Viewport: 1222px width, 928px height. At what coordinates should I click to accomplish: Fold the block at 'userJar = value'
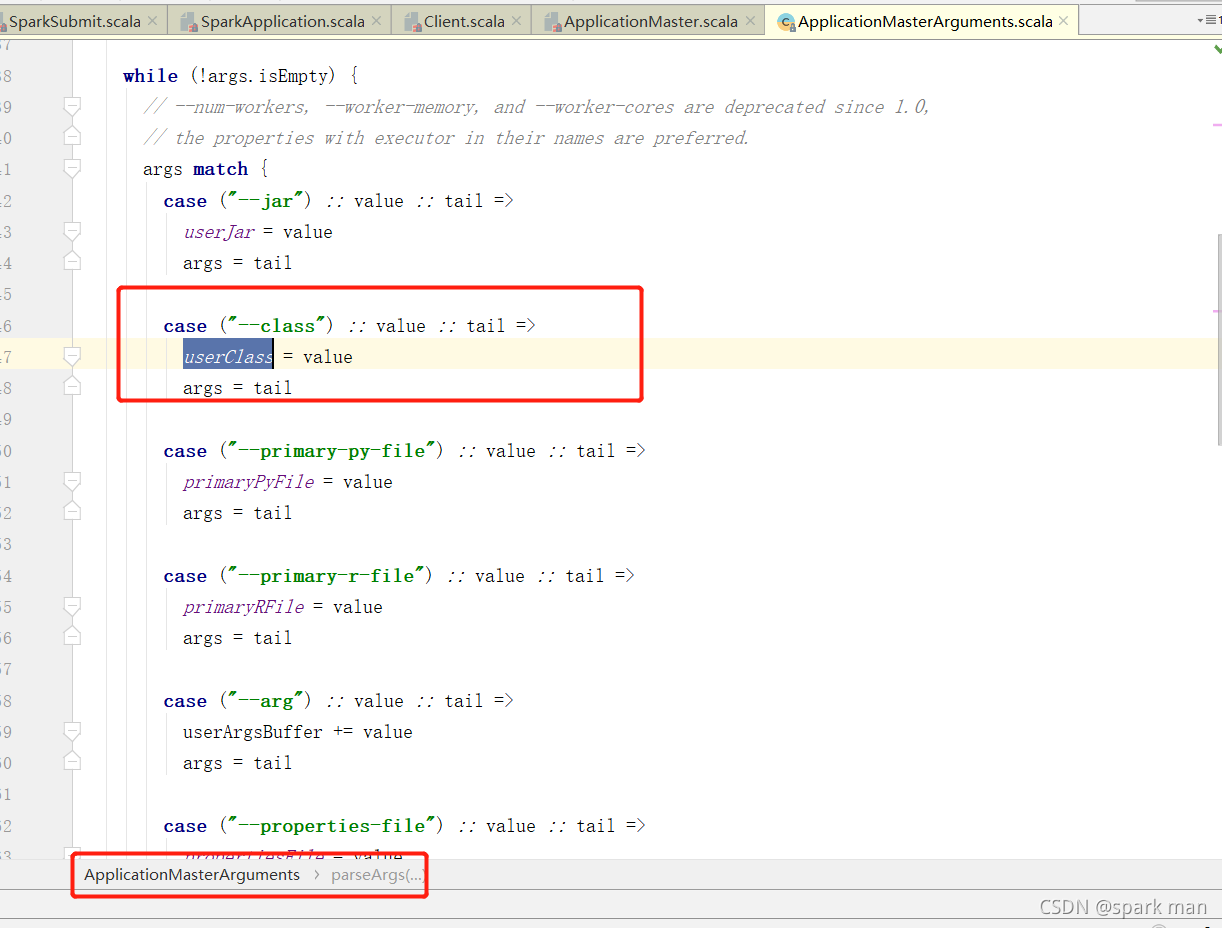click(72, 232)
